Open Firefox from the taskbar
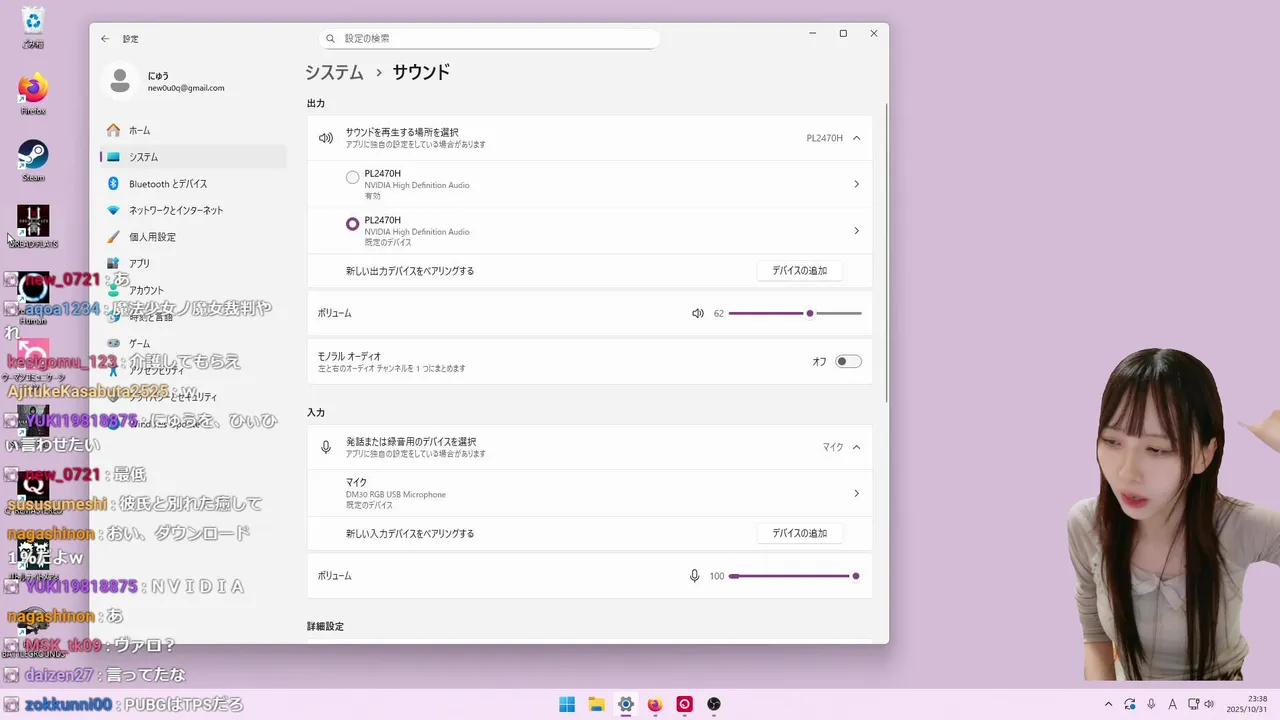Screen dimensions: 1280x720 click(655, 704)
